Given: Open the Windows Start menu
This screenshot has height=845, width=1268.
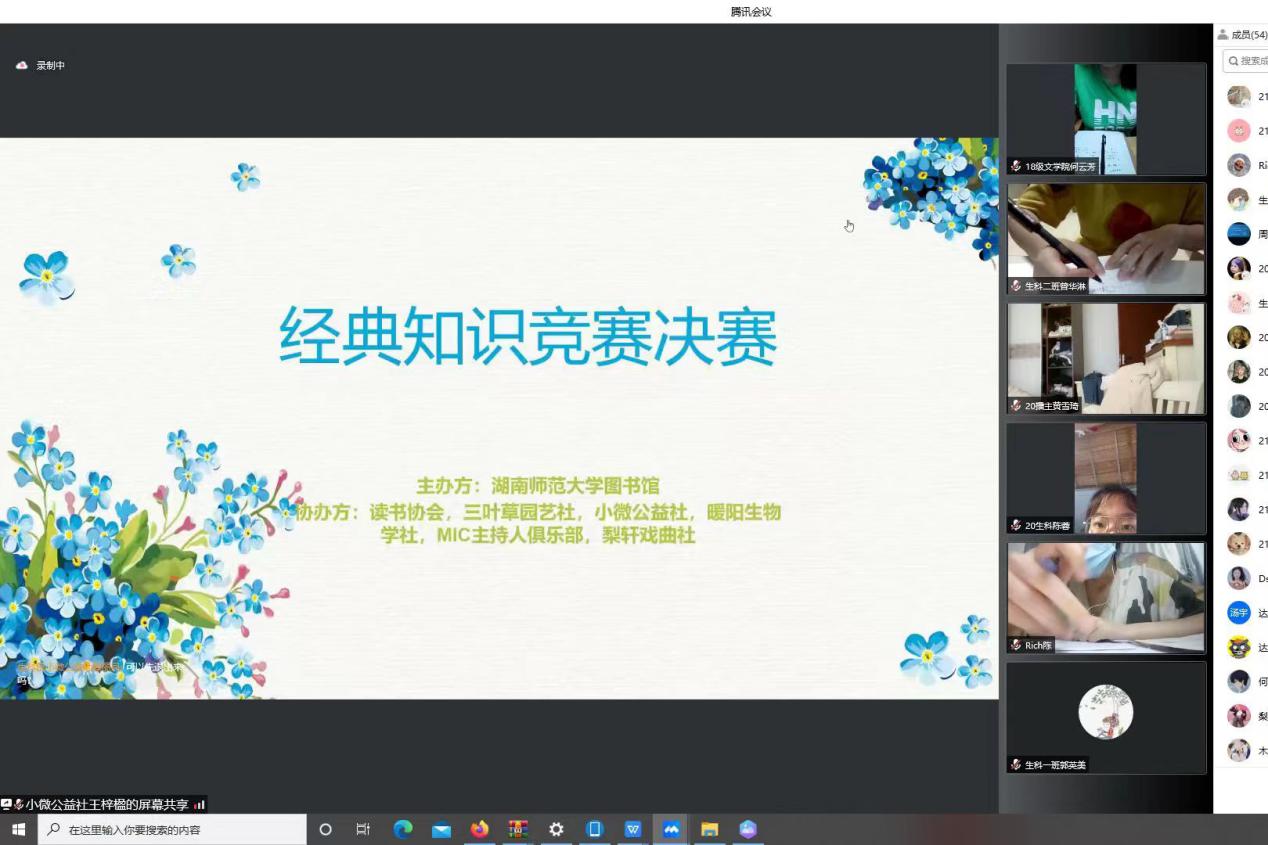Looking at the screenshot, I should [x=18, y=829].
